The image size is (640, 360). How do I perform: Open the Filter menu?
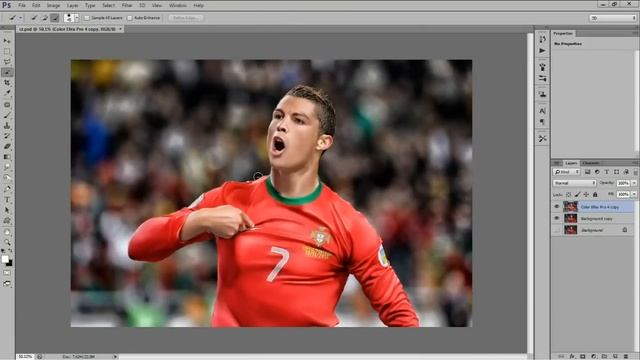coord(127,6)
